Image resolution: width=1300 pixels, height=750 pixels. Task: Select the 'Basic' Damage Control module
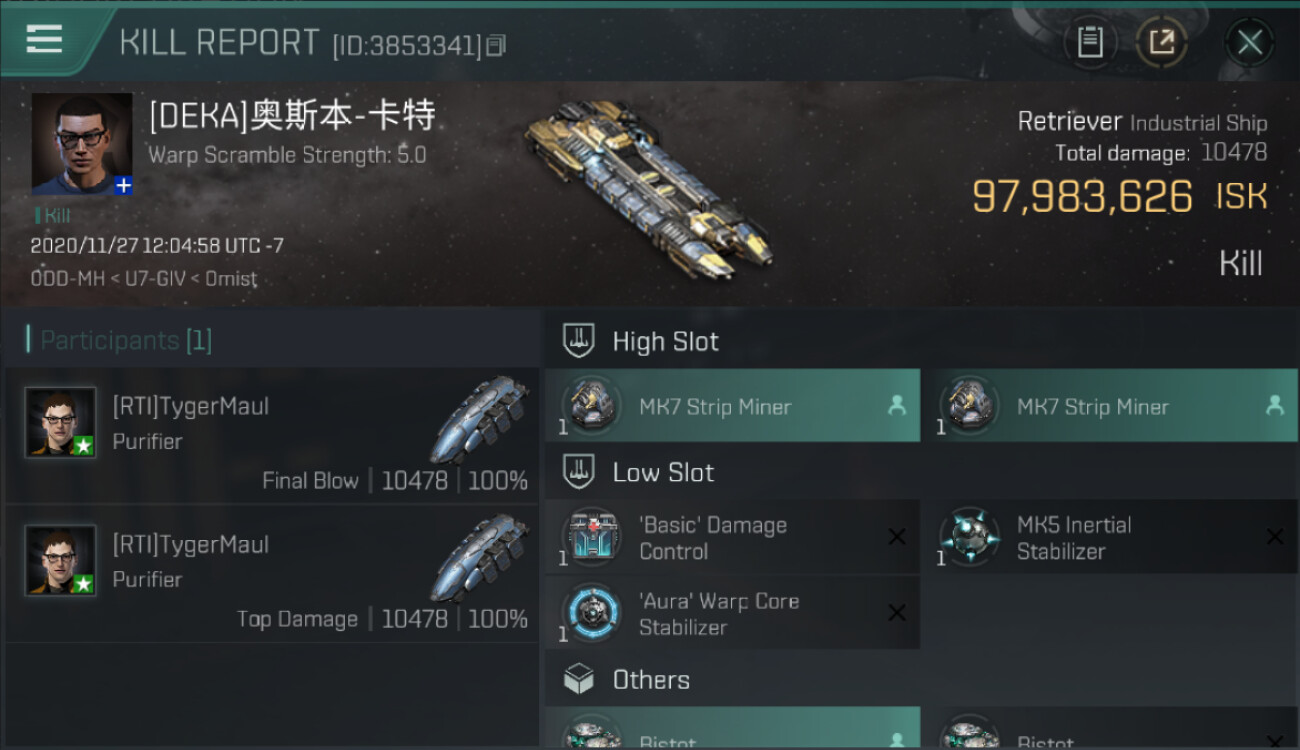(732, 537)
